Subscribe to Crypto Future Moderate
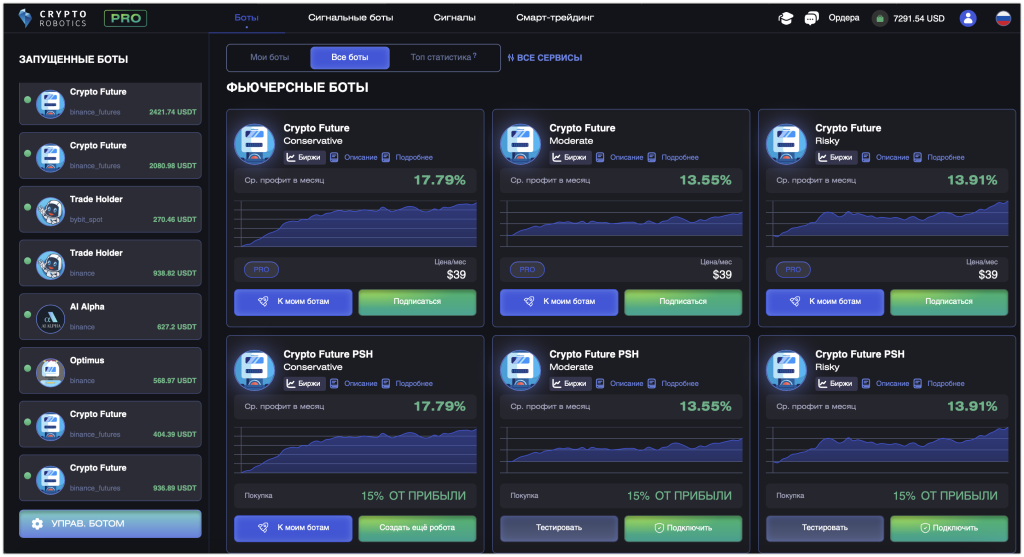 tap(682, 302)
